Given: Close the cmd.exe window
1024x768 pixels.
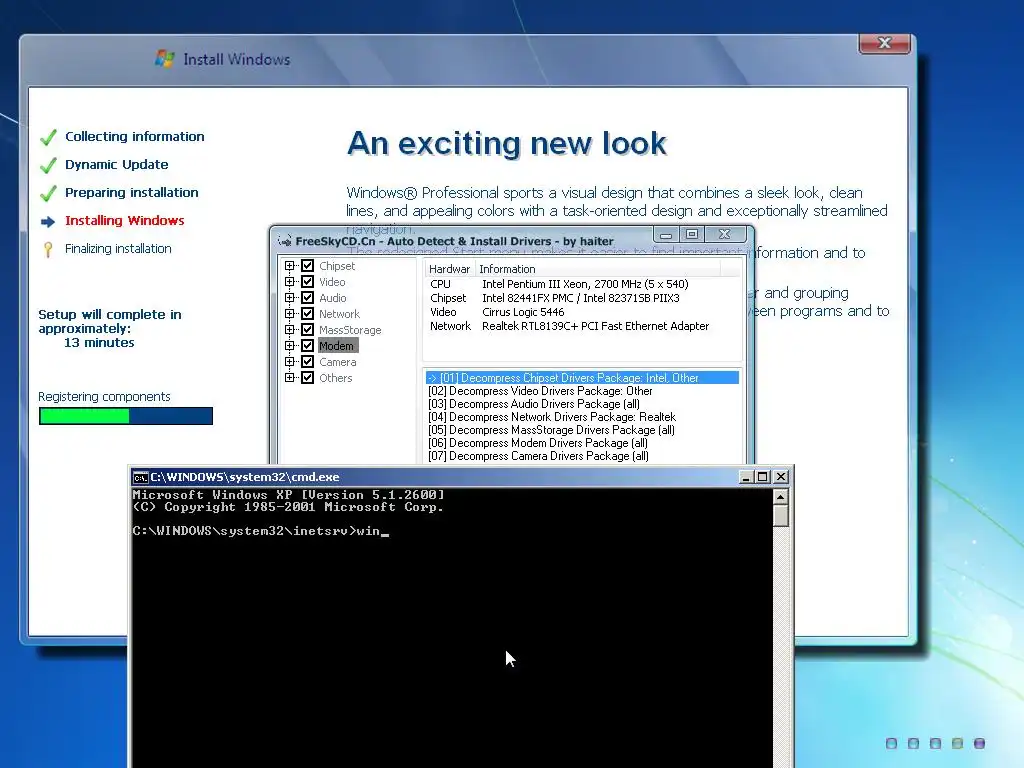Looking at the screenshot, I should (780, 477).
